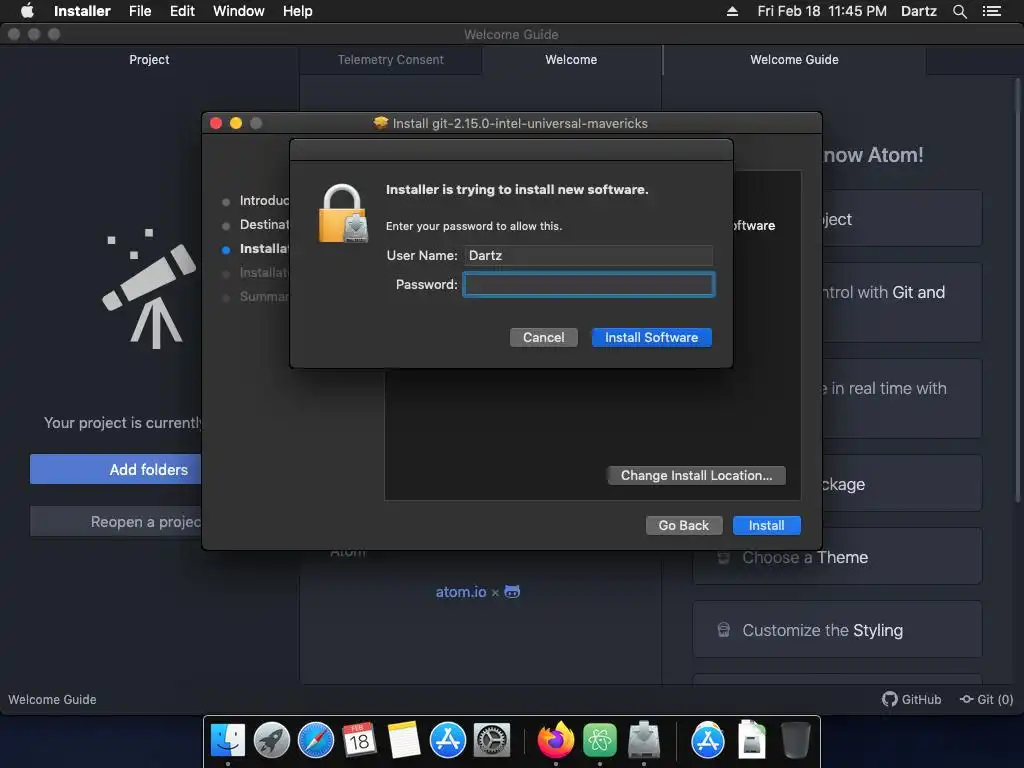Click Go Back in the installer
The width and height of the screenshot is (1024, 768).
pos(684,525)
